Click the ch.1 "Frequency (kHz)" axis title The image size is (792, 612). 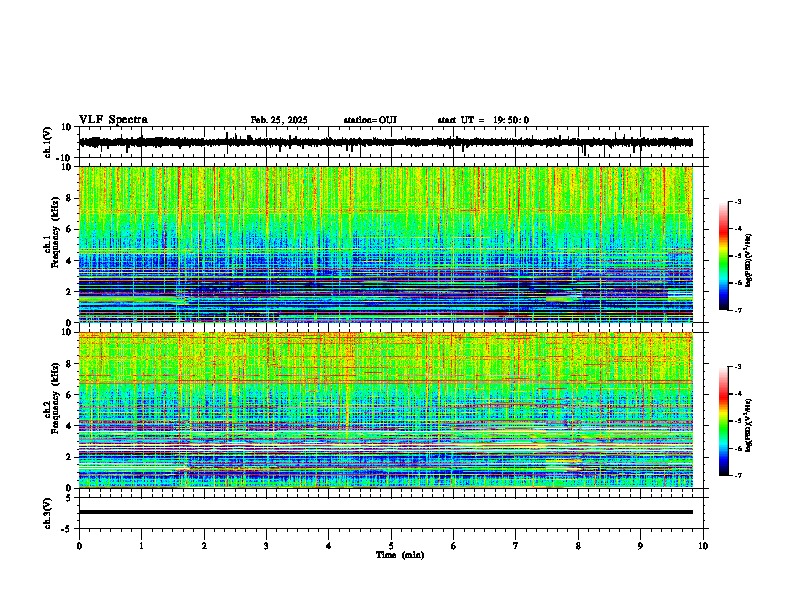pyautogui.click(x=54, y=232)
